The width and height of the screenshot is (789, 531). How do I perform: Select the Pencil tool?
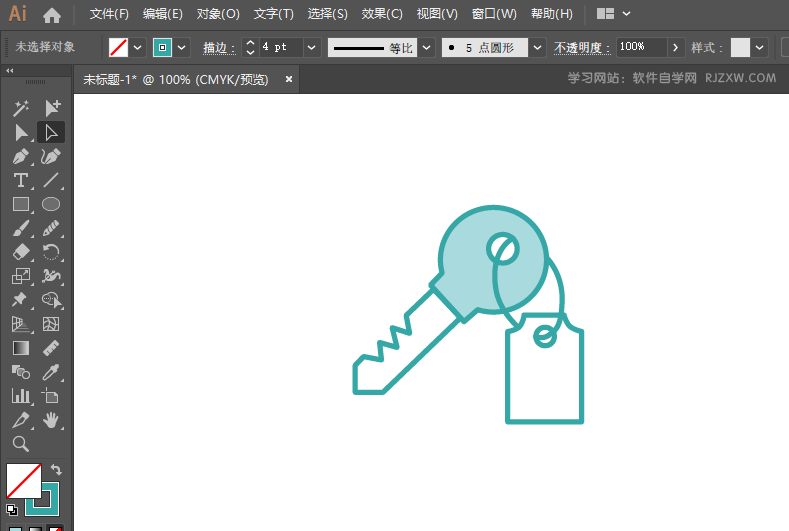click(x=51, y=229)
